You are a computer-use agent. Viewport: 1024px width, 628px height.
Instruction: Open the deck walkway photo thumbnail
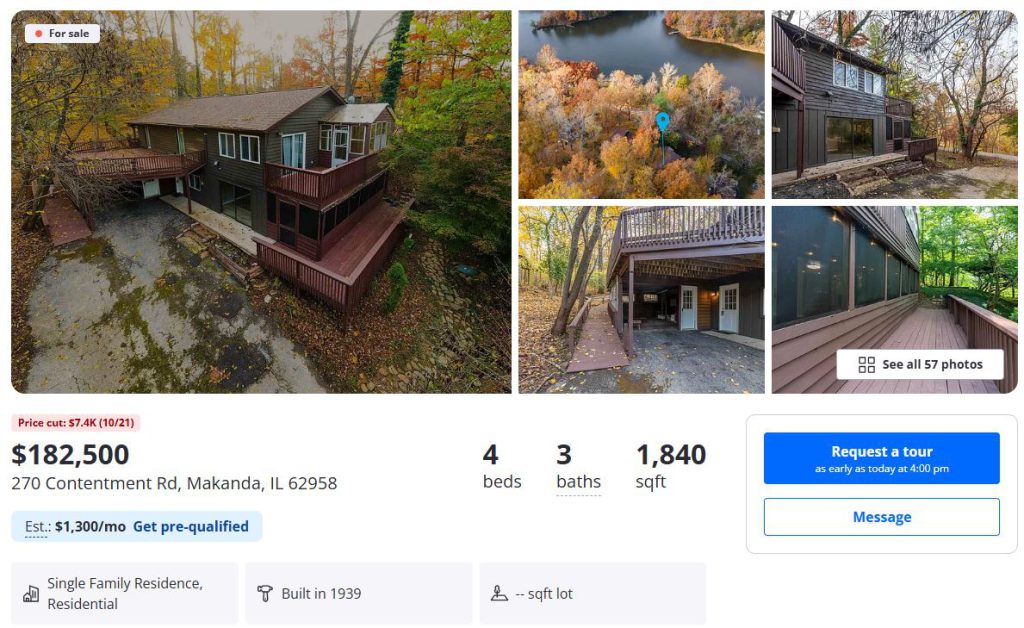coord(895,300)
